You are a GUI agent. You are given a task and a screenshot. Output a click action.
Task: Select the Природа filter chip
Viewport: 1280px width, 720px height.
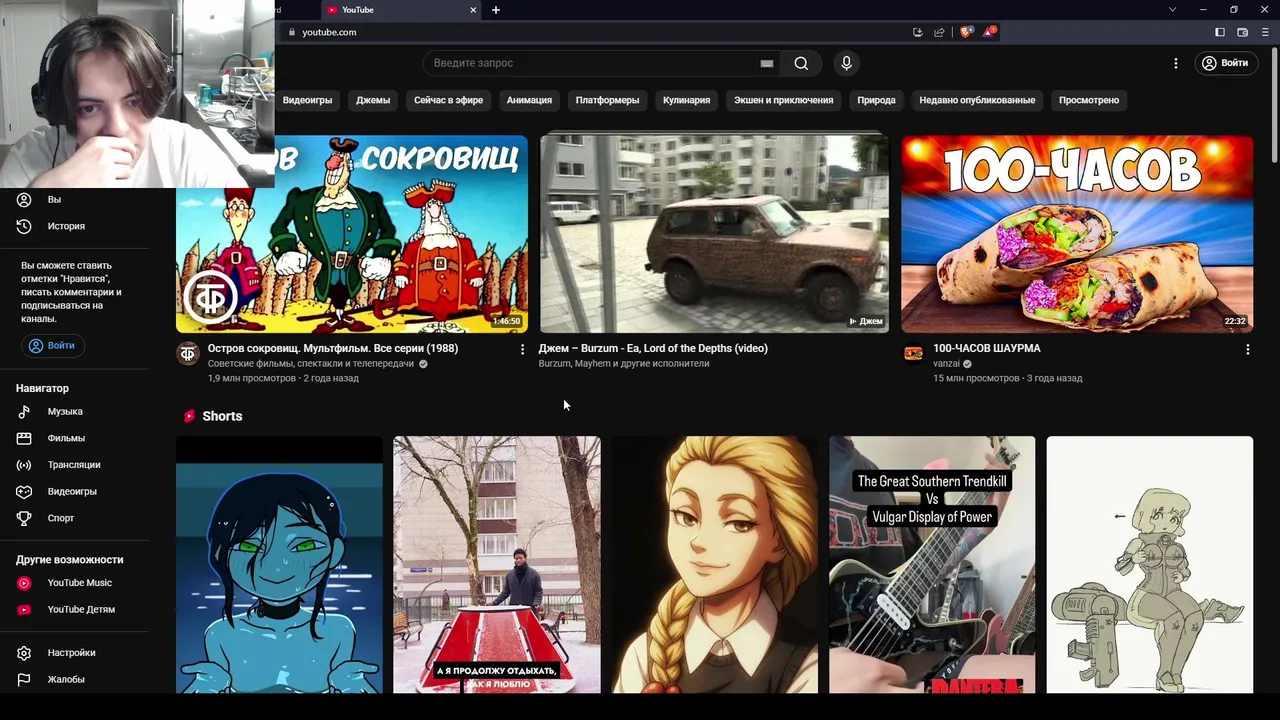click(876, 100)
